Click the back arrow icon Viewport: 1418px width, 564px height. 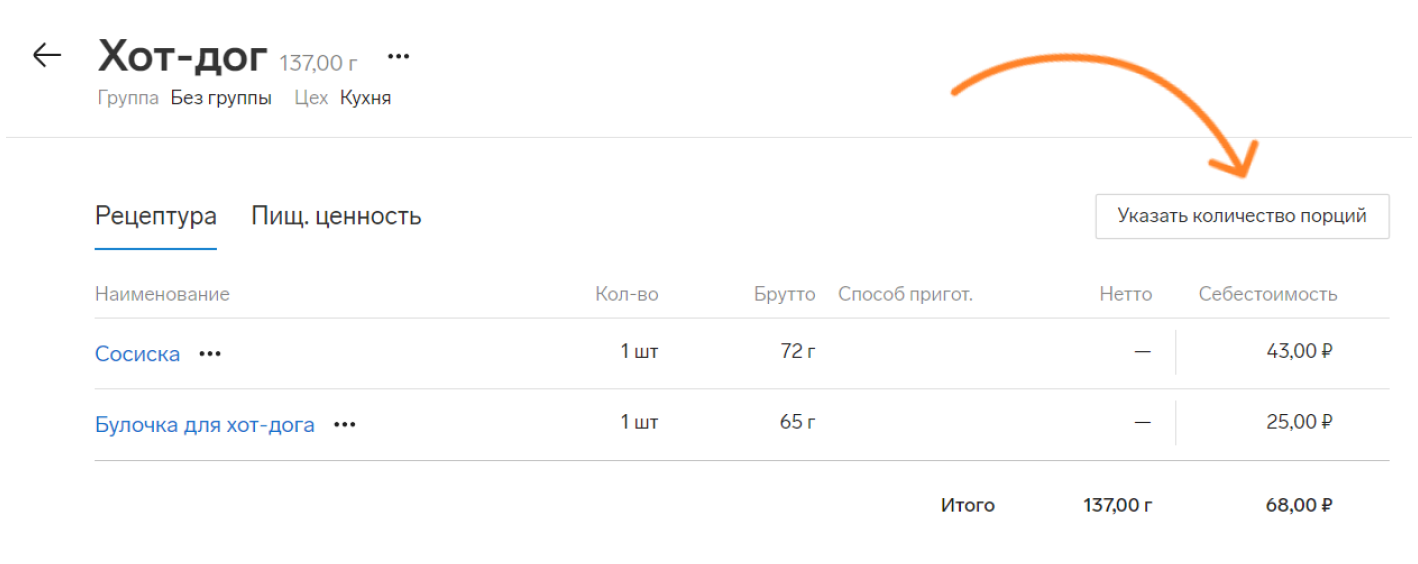47,56
